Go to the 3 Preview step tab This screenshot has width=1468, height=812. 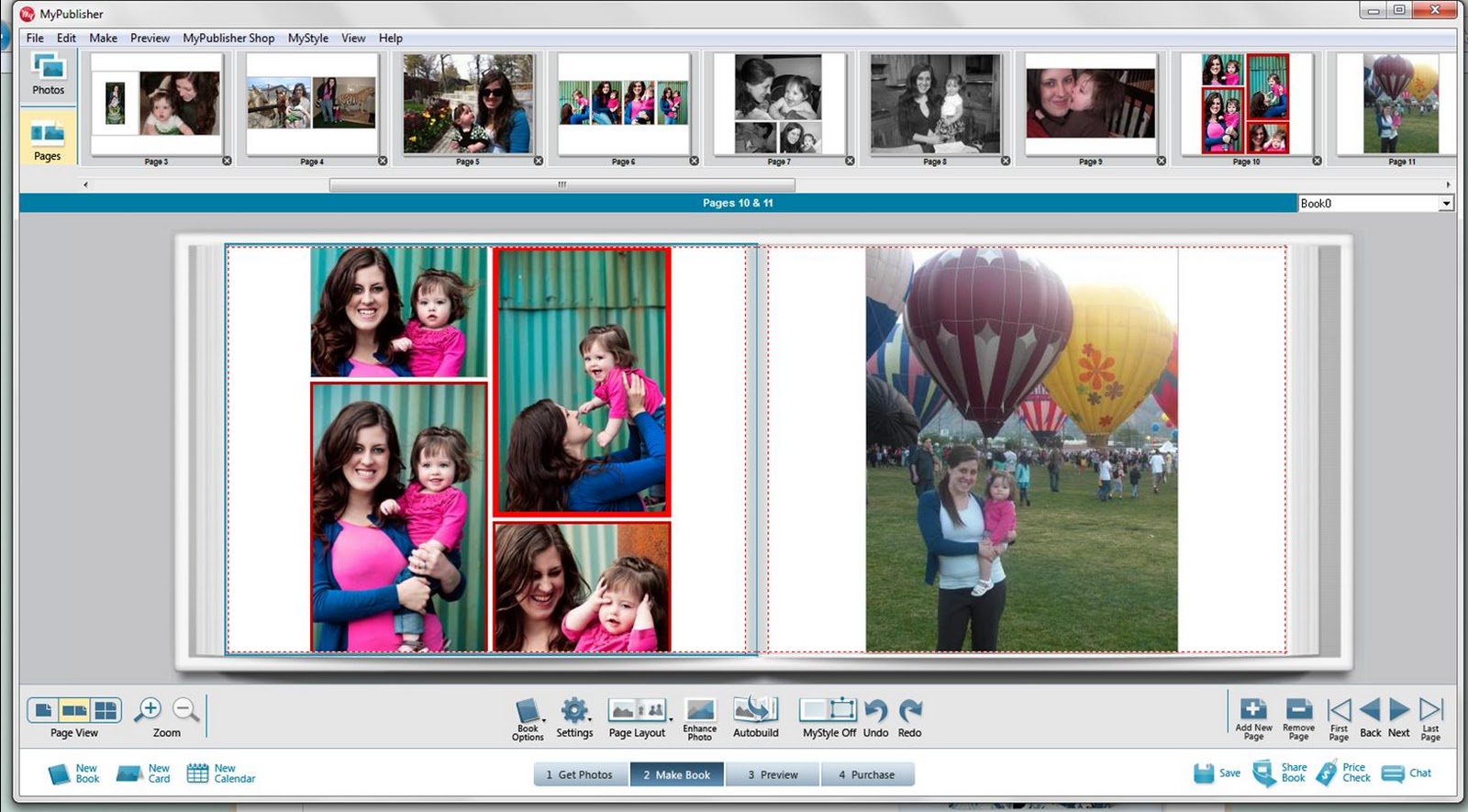pos(773,774)
